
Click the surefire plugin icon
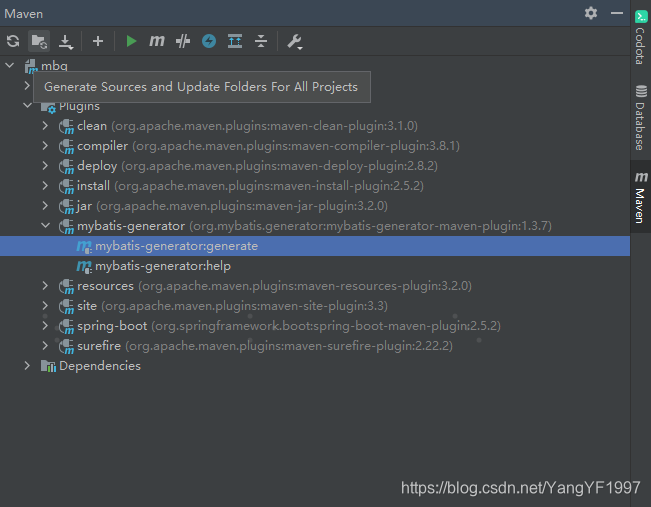point(66,346)
